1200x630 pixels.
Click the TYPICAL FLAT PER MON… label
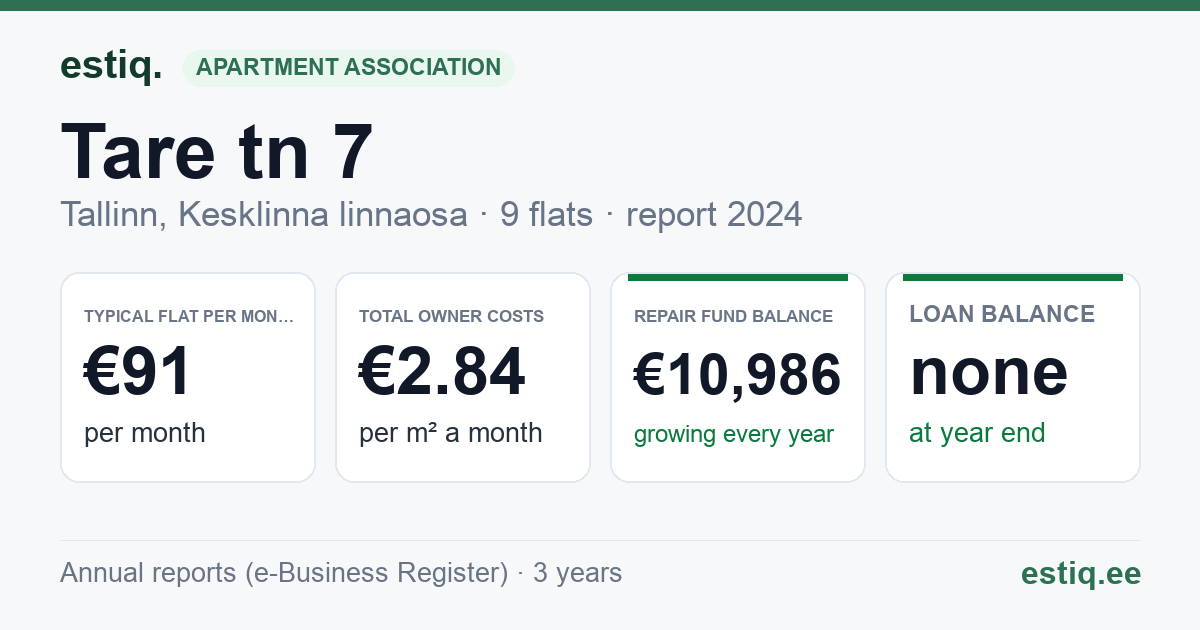[190, 316]
